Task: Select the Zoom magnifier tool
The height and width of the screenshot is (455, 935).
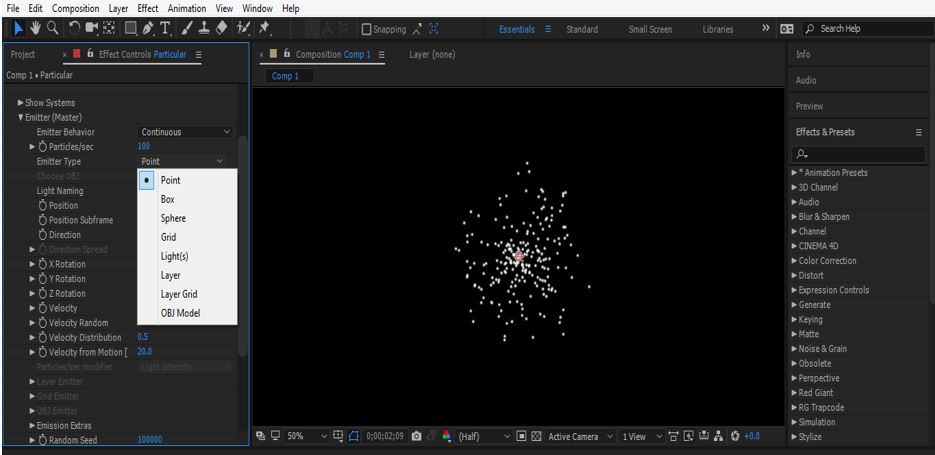Action: click(52, 28)
